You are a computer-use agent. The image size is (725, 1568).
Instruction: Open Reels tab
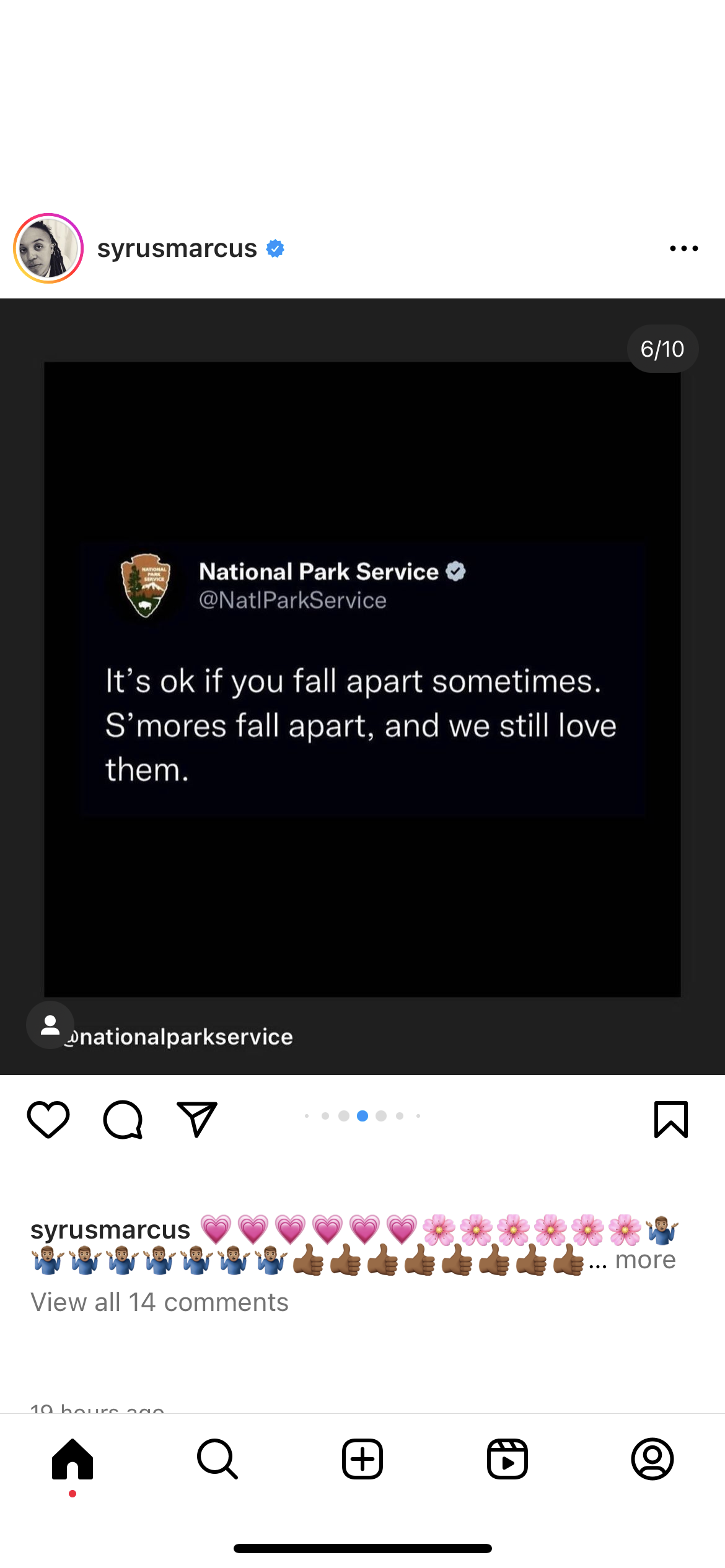(x=507, y=1459)
